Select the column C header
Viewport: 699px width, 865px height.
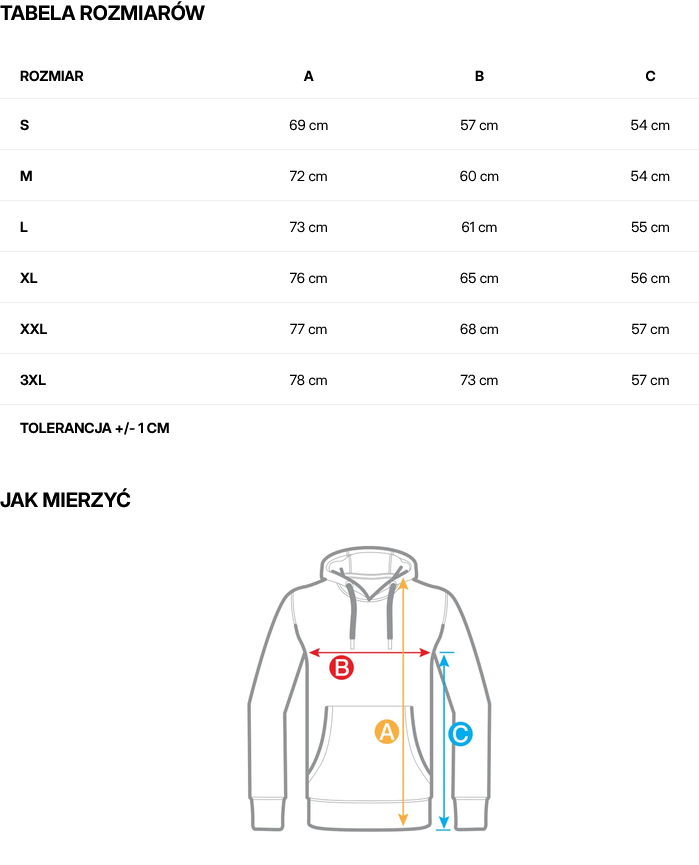650,76
